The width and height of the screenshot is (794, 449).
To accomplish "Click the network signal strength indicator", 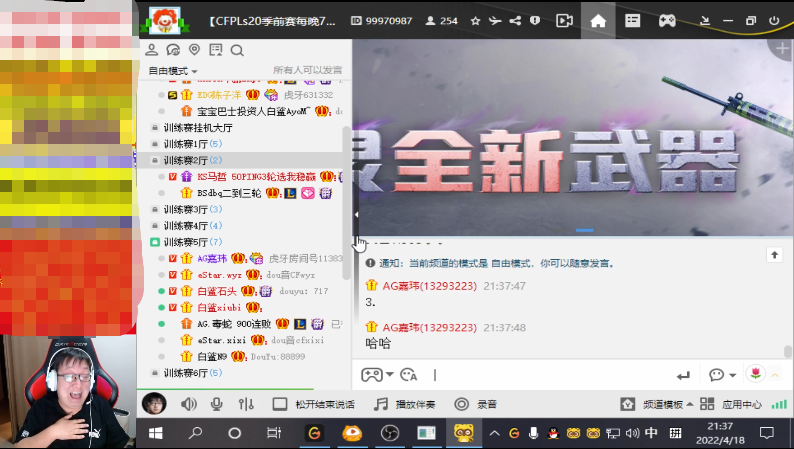I will 779,404.
